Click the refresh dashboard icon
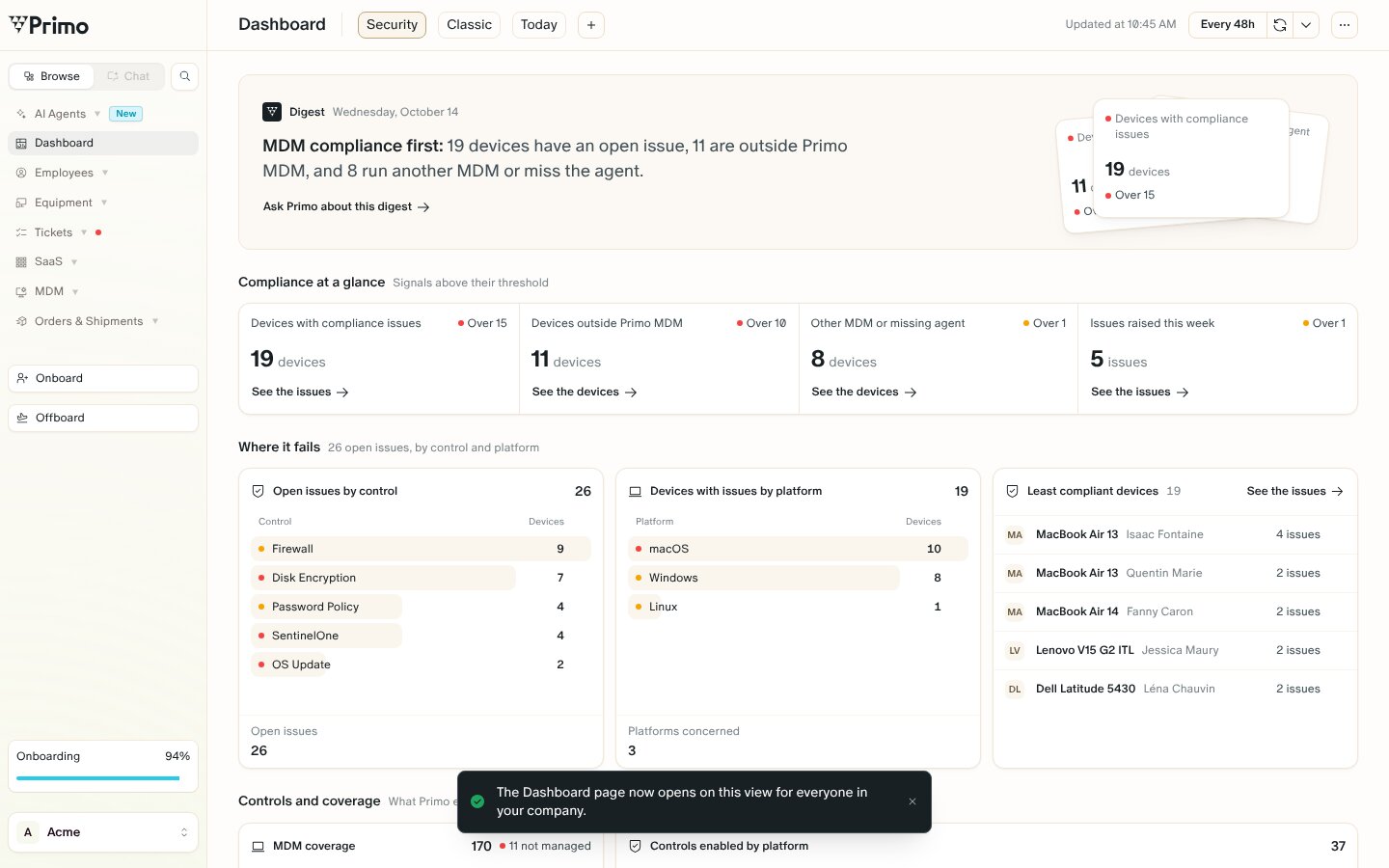 (x=1280, y=25)
